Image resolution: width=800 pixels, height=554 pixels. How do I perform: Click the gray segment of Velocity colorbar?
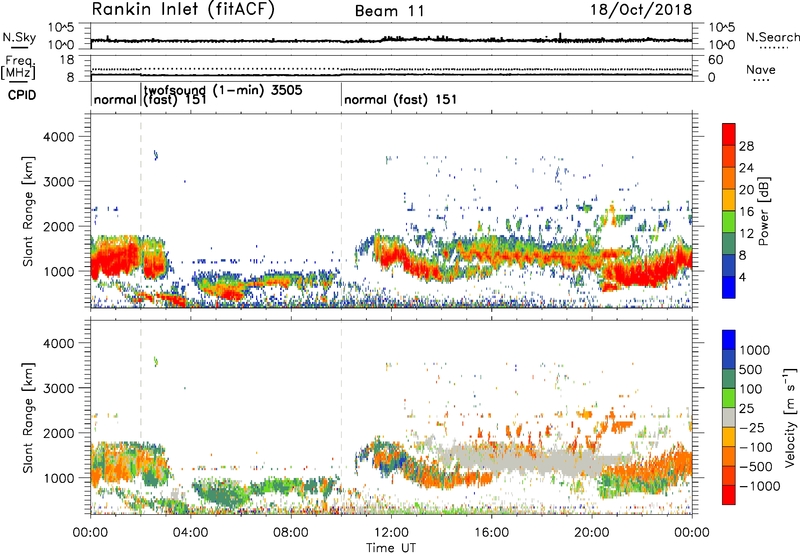click(x=729, y=417)
